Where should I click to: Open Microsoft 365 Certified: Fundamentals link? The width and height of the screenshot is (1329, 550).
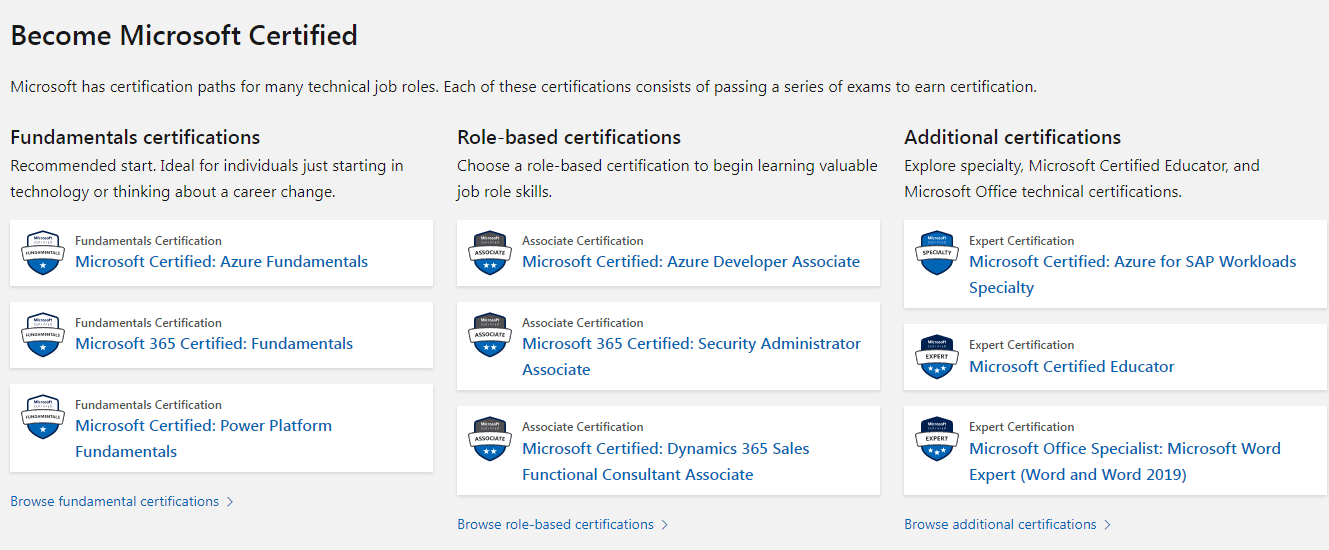(214, 344)
